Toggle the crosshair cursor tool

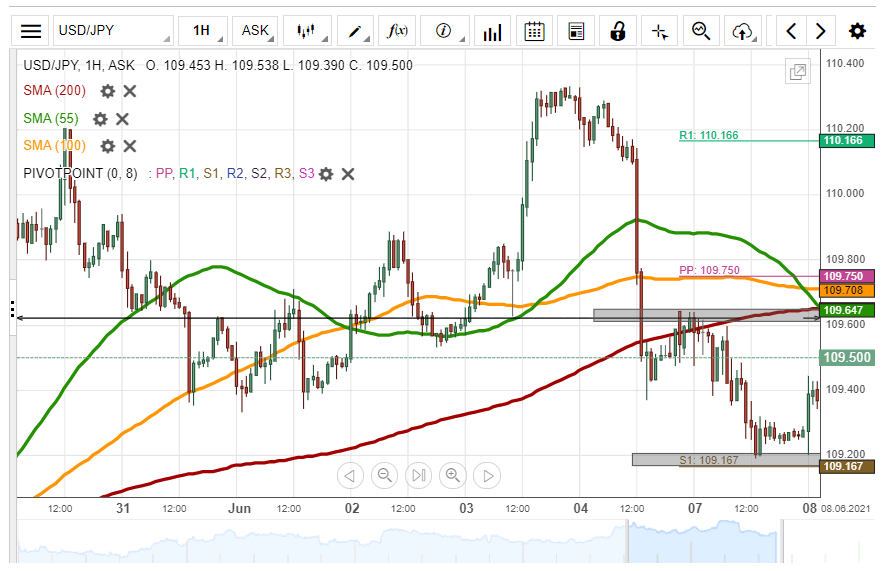click(x=659, y=31)
